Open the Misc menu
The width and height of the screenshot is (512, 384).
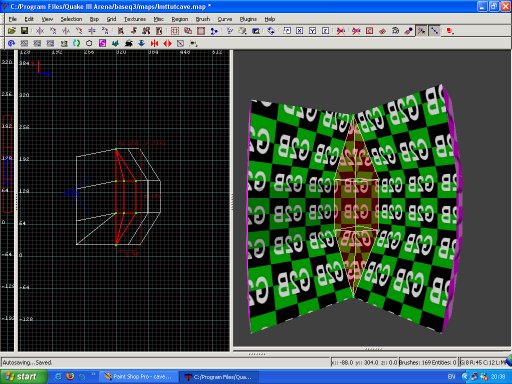click(x=158, y=19)
